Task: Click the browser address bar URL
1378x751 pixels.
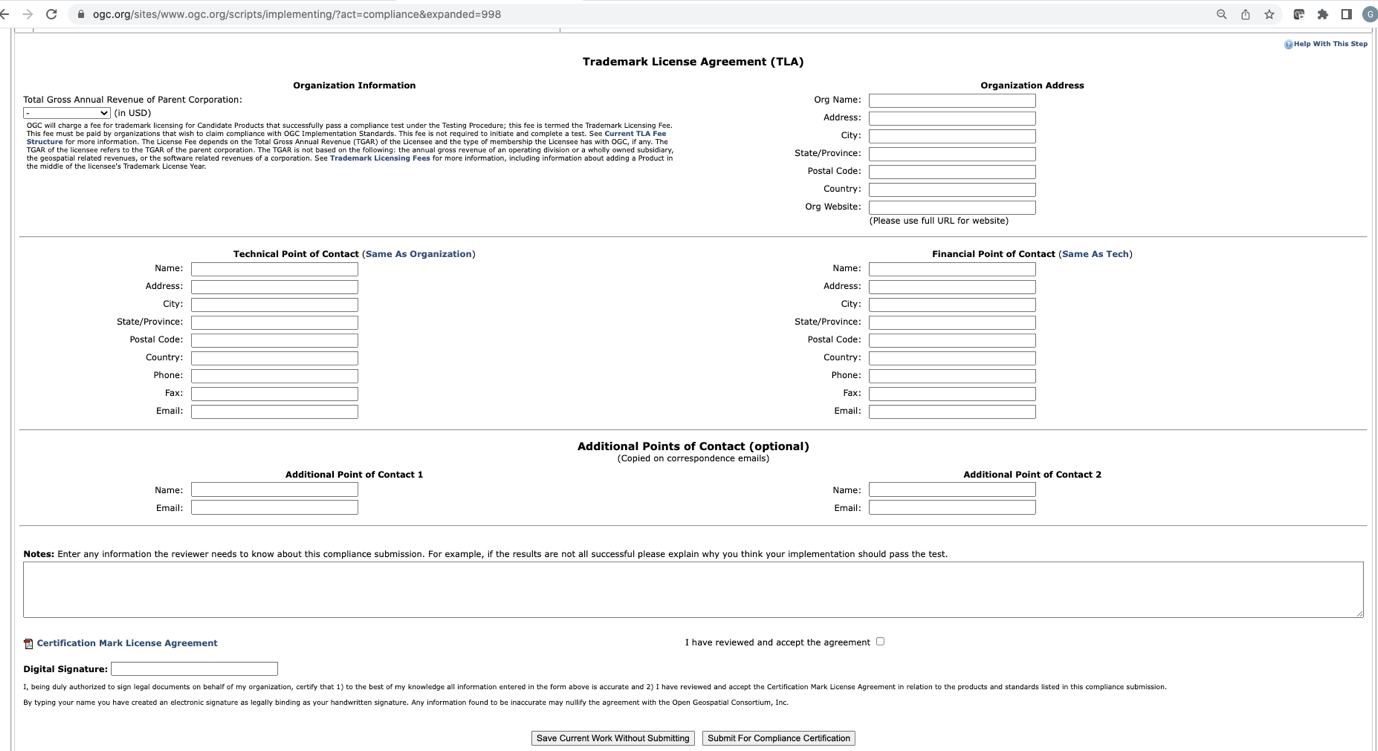Action: click(x=297, y=14)
